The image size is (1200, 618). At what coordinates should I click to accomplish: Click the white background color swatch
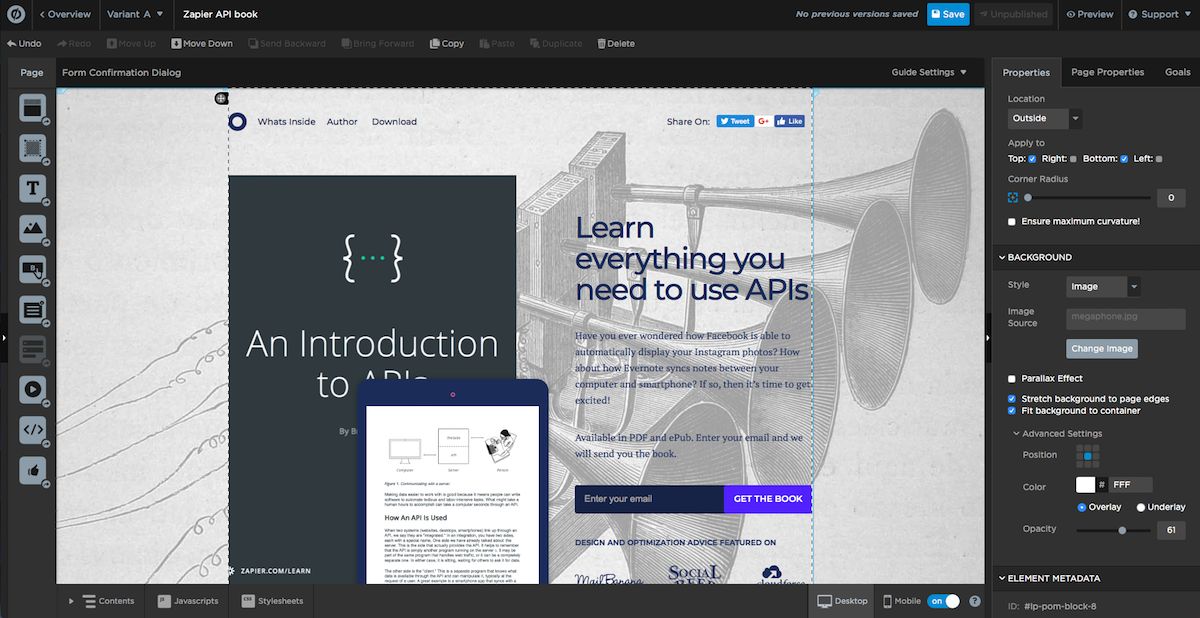click(x=1085, y=485)
